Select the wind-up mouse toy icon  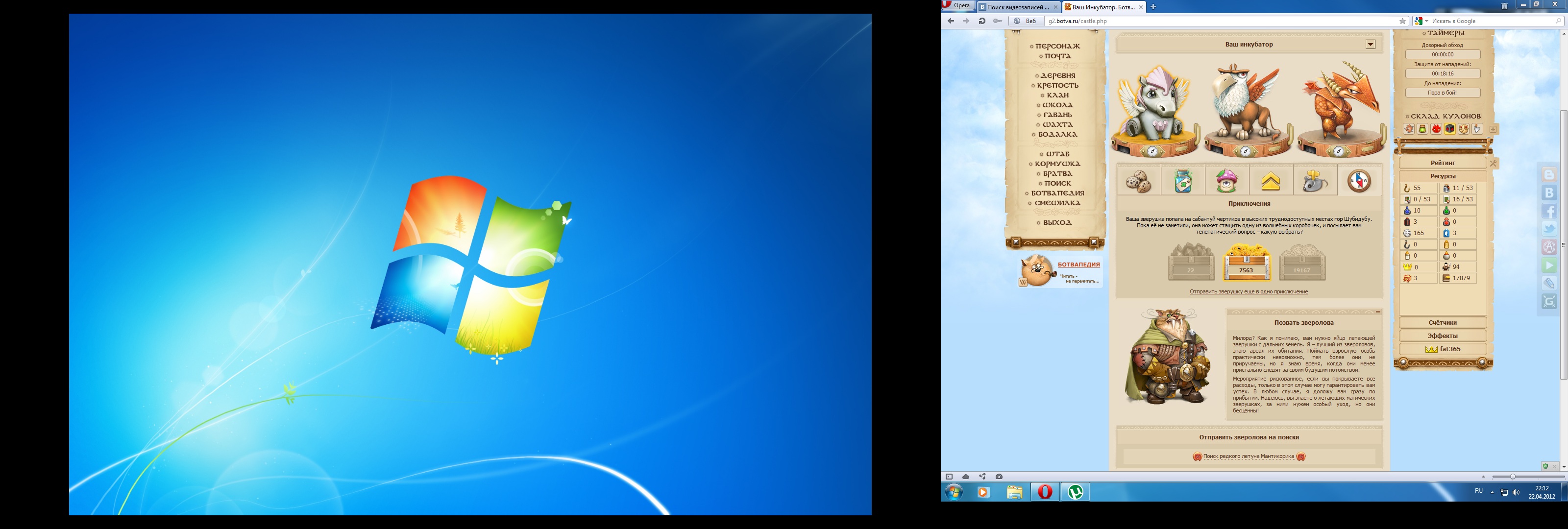pos(1315,181)
